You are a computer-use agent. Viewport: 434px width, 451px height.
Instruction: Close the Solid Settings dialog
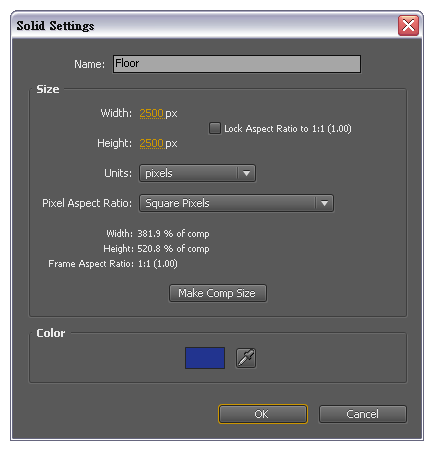408,25
